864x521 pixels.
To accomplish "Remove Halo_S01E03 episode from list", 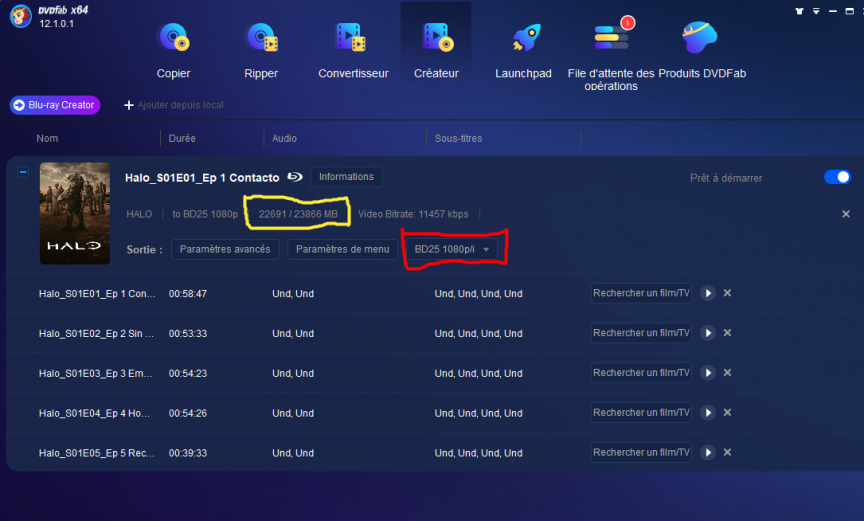I will coord(727,373).
